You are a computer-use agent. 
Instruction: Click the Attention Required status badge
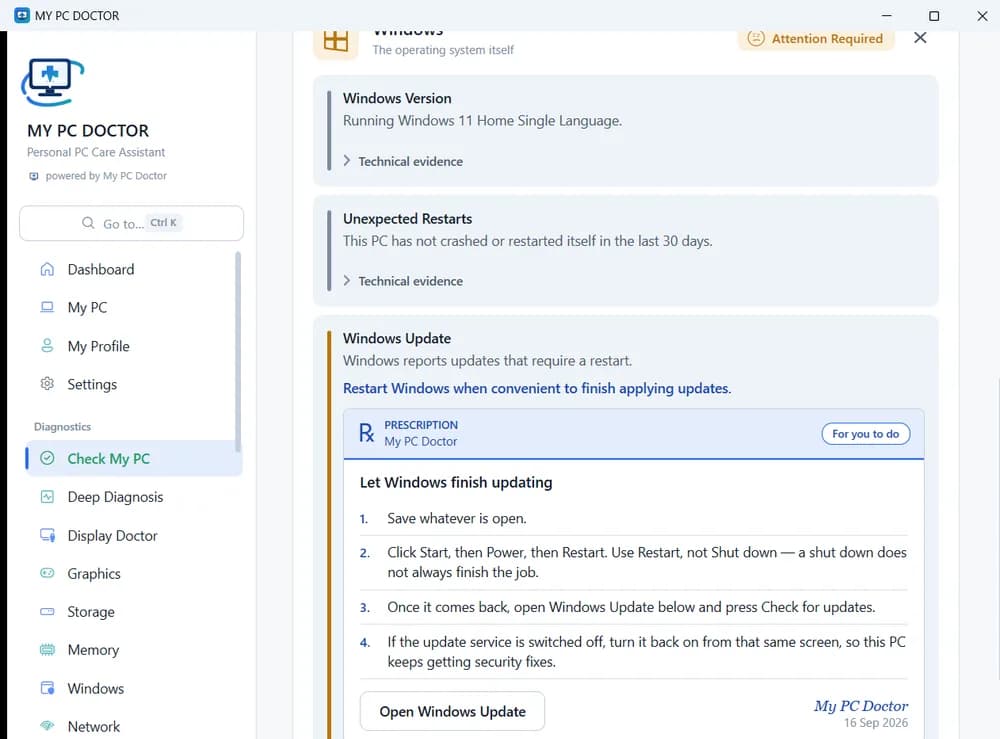pyautogui.click(x=816, y=39)
